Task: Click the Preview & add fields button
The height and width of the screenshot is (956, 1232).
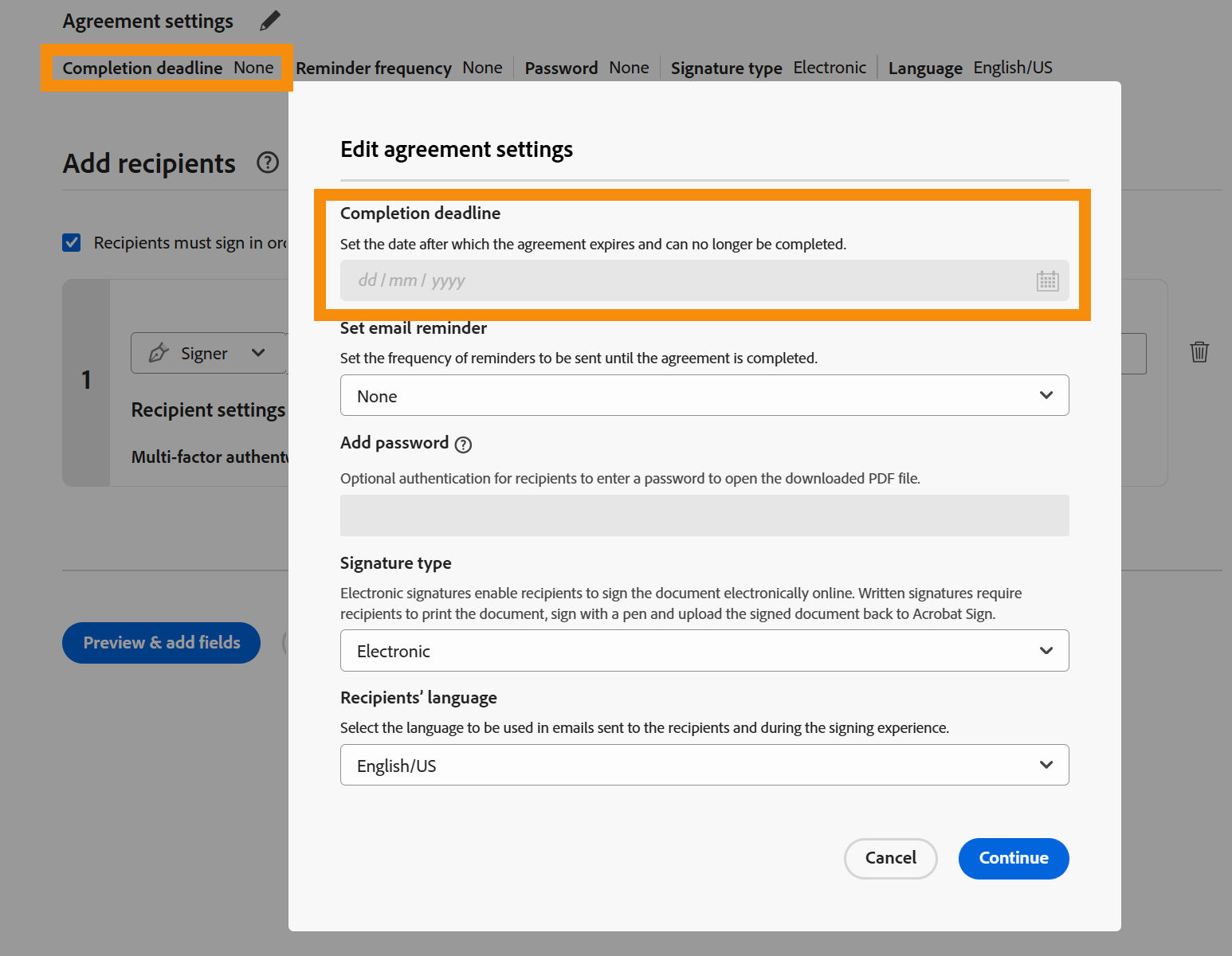Action: 161,643
